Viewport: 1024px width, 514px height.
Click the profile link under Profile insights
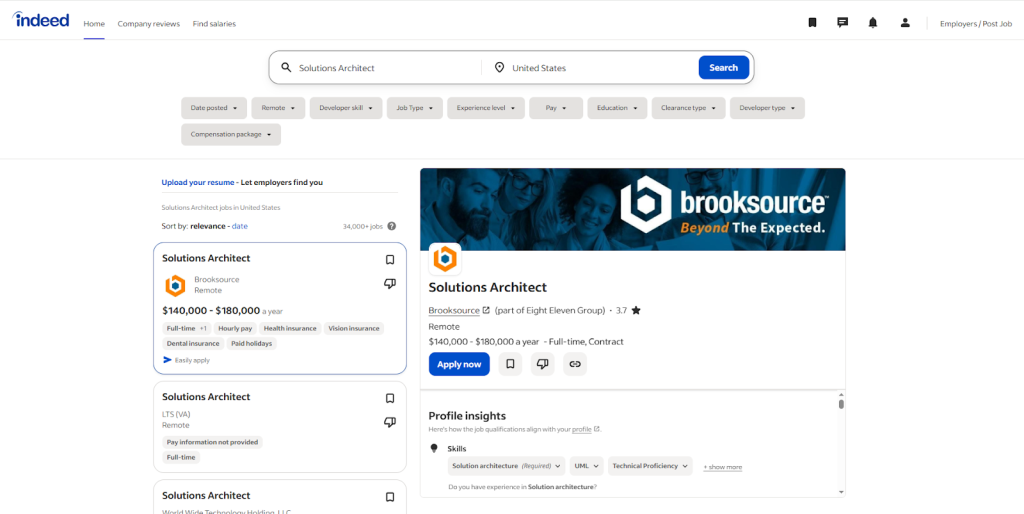coord(581,430)
